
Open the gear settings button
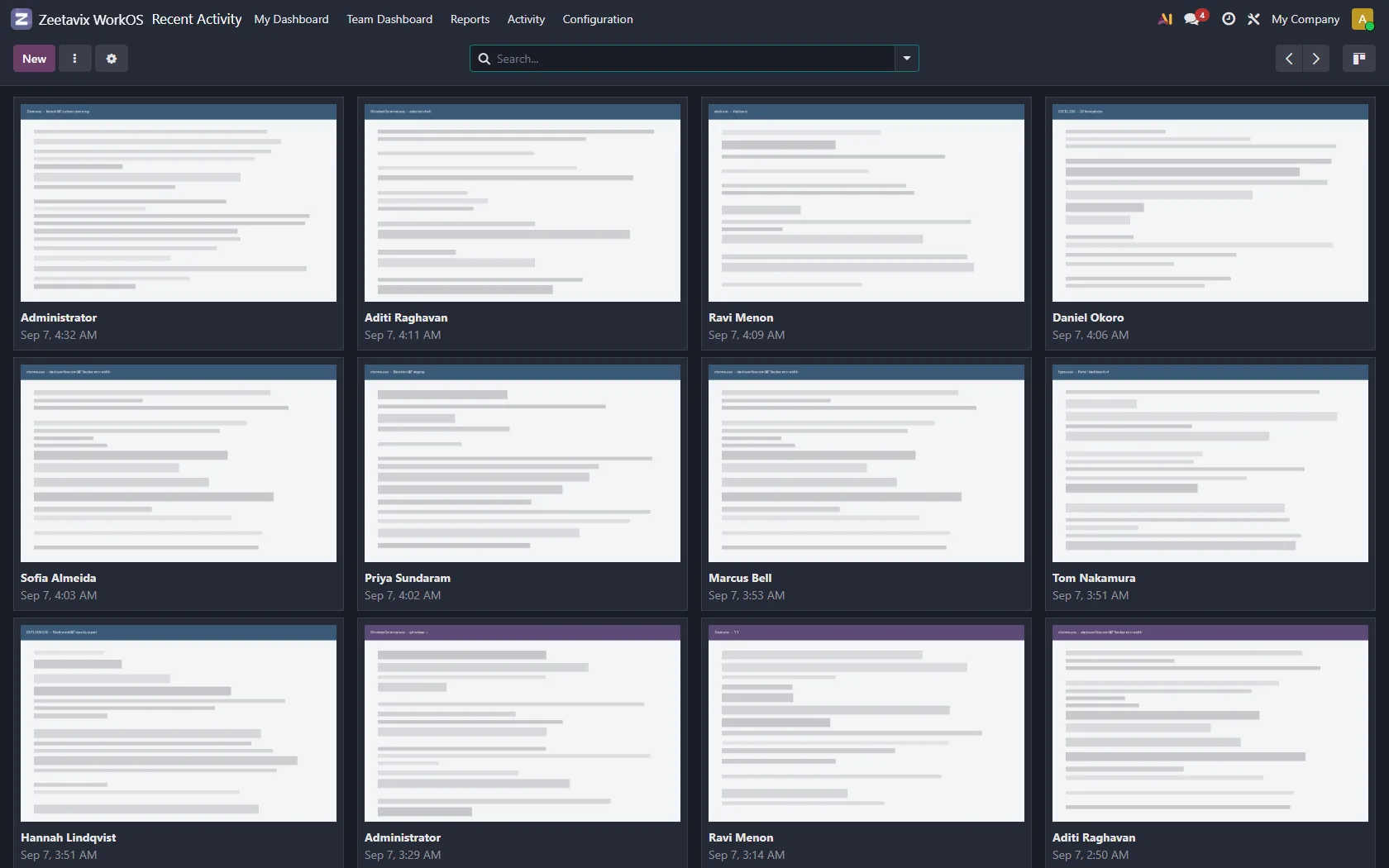click(112, 59)
